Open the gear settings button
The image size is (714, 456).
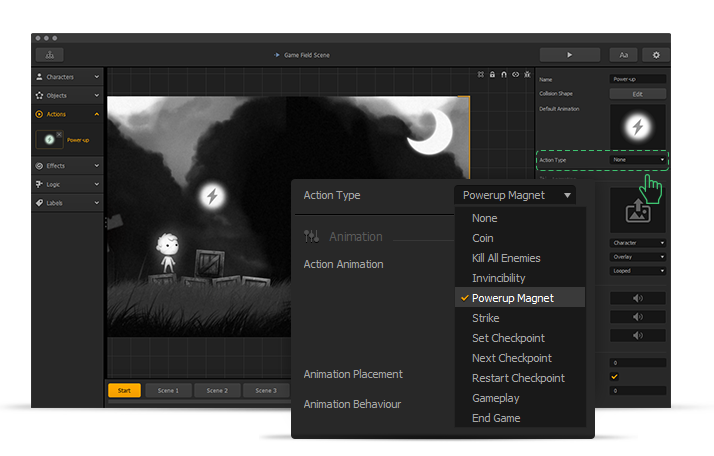point(656,55)
